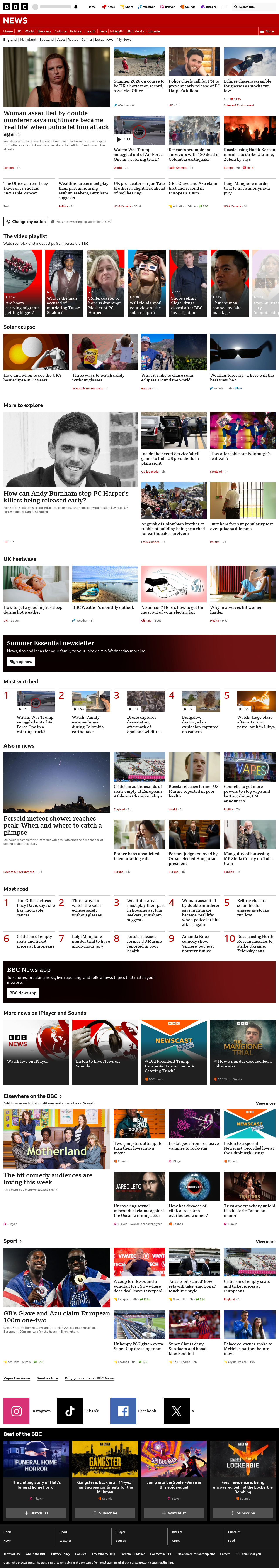
Task: Click next arrow in video playlist carousel
Action: 270,283
